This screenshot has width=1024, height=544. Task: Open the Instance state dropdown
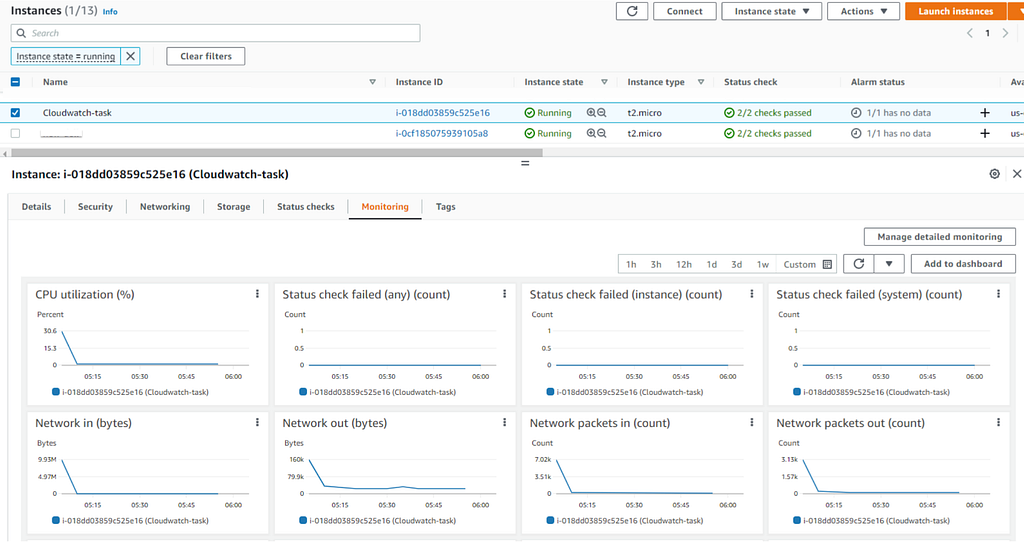click(x=771, y=11)
